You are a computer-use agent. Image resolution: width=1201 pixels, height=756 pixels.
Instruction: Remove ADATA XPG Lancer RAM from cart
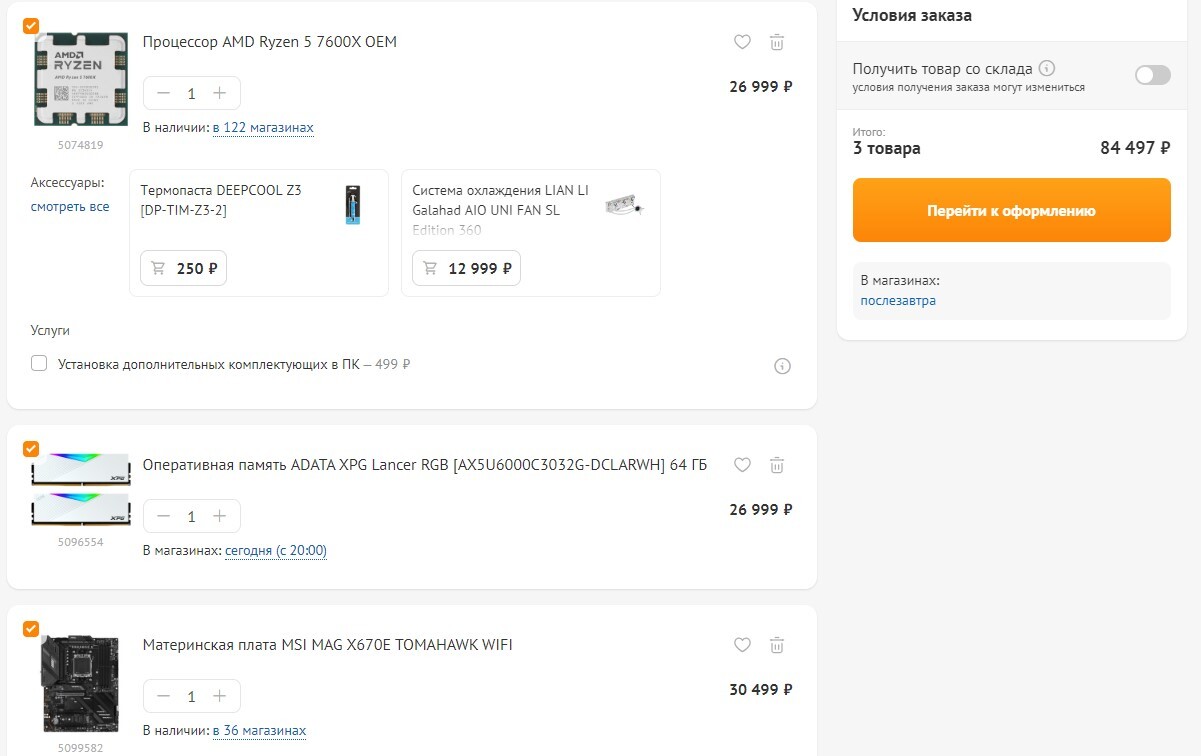(777, 465)
